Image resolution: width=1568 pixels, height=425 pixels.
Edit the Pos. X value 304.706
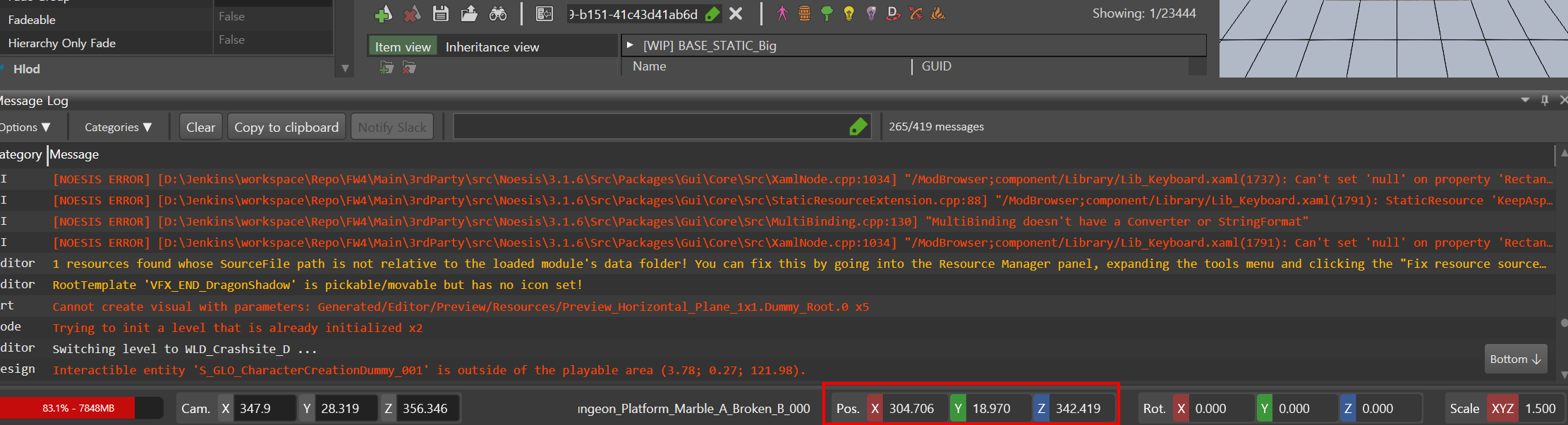(x=915, y=409)
